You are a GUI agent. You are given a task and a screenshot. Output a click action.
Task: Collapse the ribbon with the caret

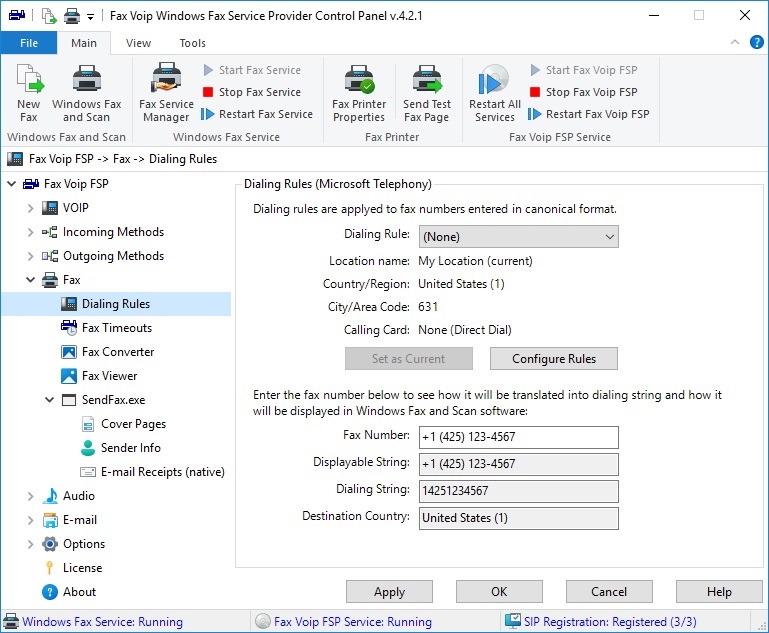pyautogui.click(x=735, y=42)
